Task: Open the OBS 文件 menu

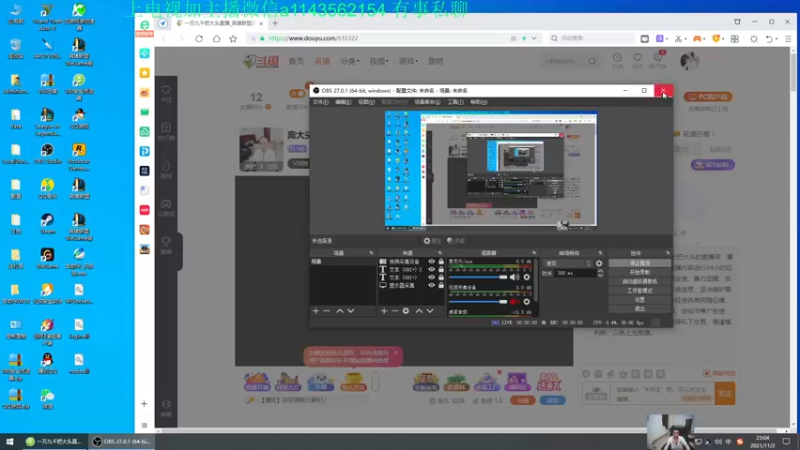Action: pyautogui.click(x=320, y=102)
